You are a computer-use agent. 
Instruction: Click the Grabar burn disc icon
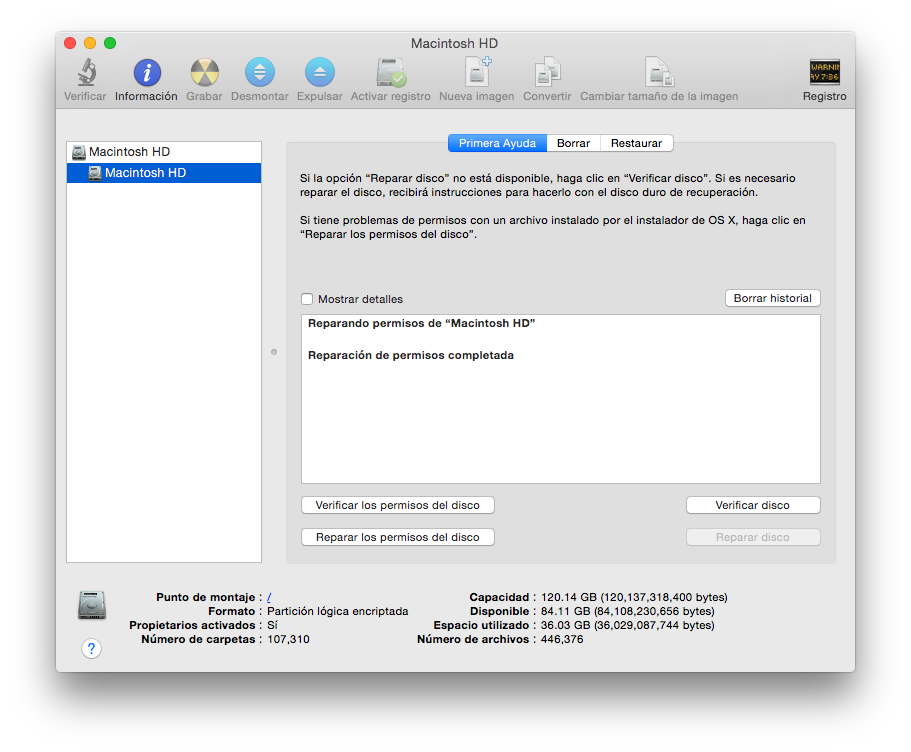204,73
